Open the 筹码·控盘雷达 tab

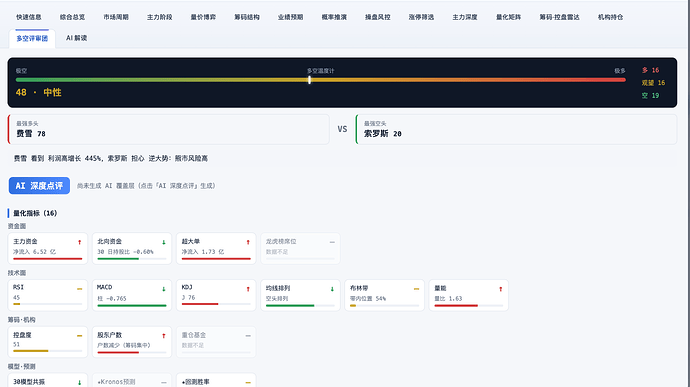pos(559,17)
